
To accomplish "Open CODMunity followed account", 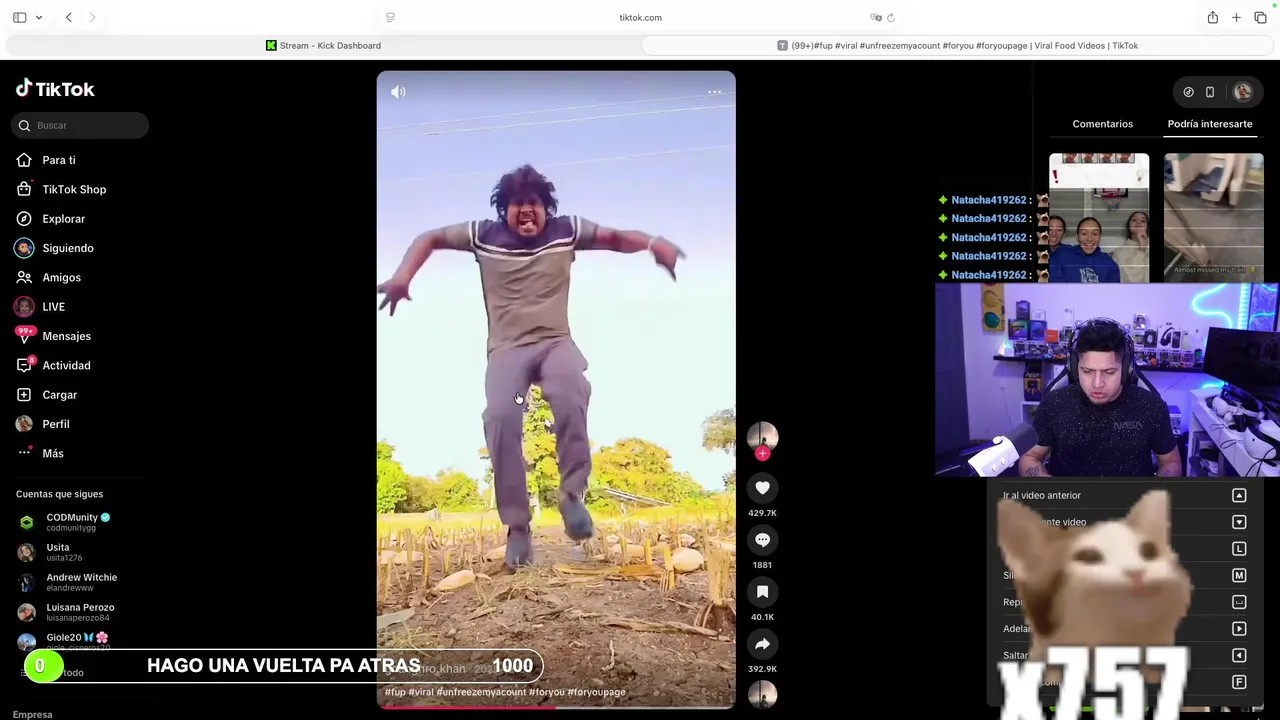I will tap(78, 522).
